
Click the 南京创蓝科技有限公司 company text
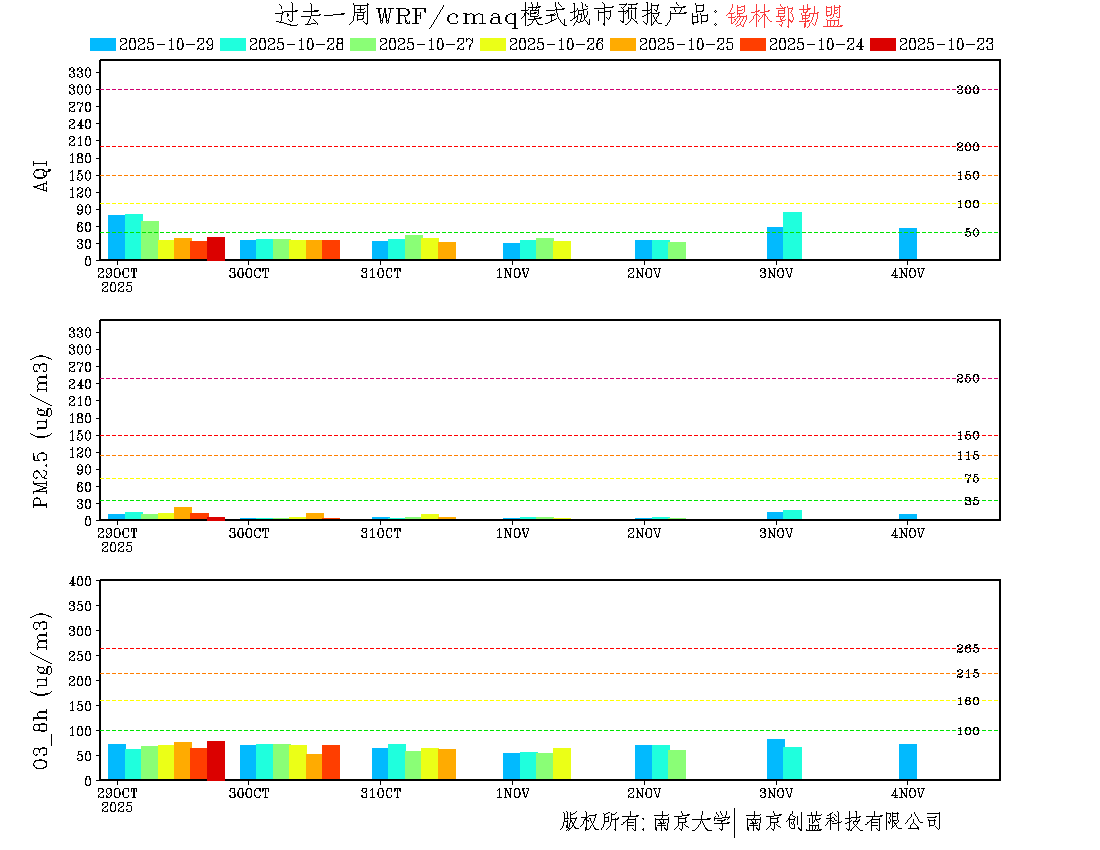click(843, 822)
